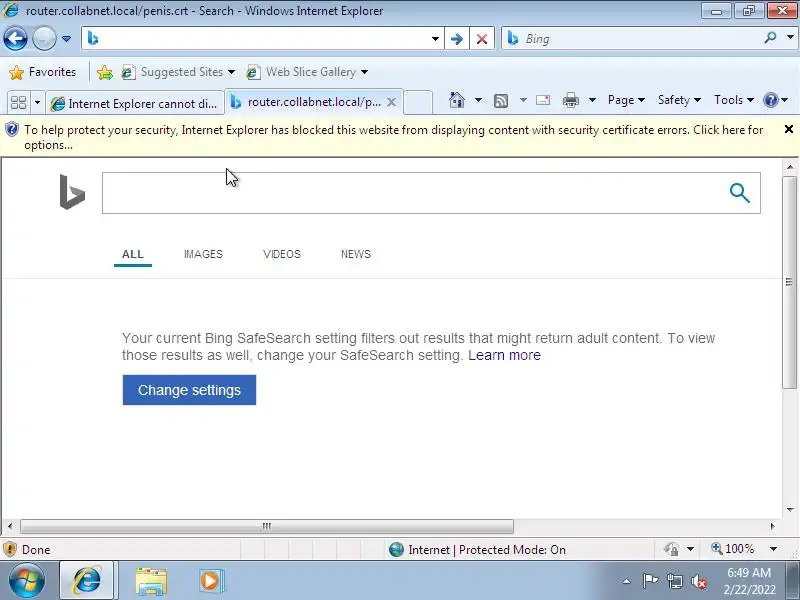
Task: Click the horizontal scrollbar left arrow
Action: (10, 526)
